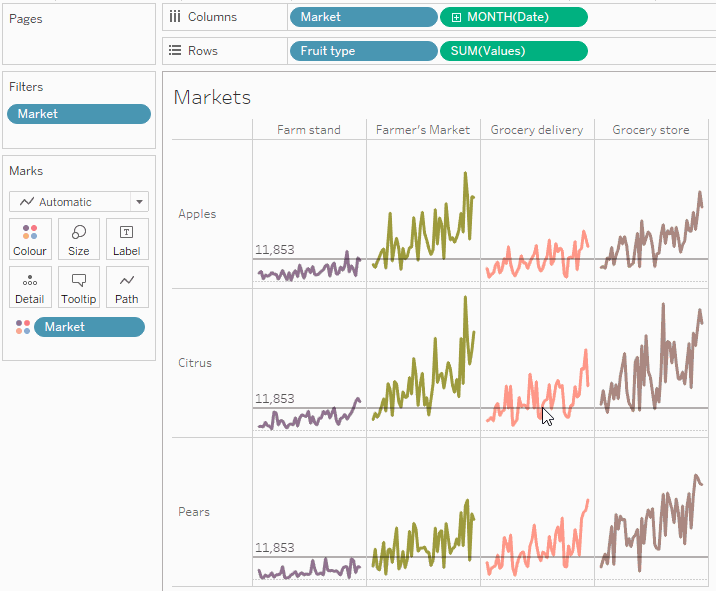The width and height of the screenshot is (716, 591).
Task: Open the Tooltip marks card
Action: pyautogui.click(x=79, y=287)
